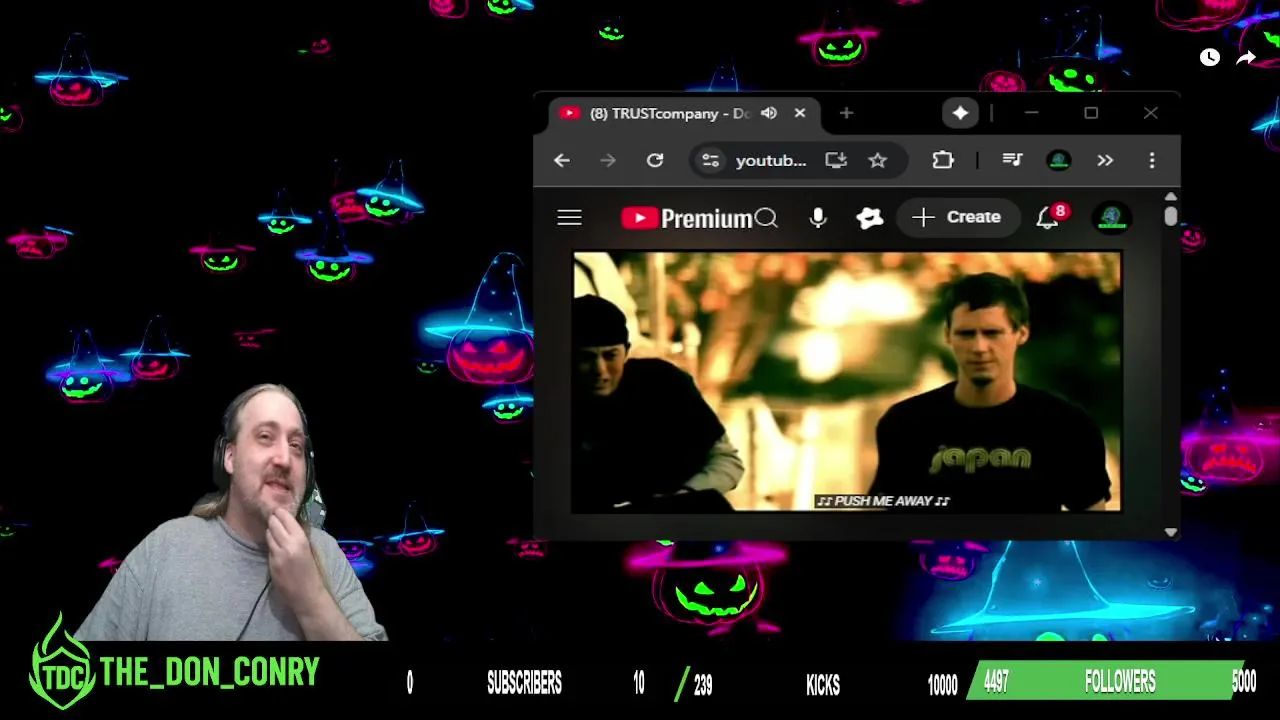
Task: Click the vertical scrollbar thumb
Action: click(x=1171, y=215)
